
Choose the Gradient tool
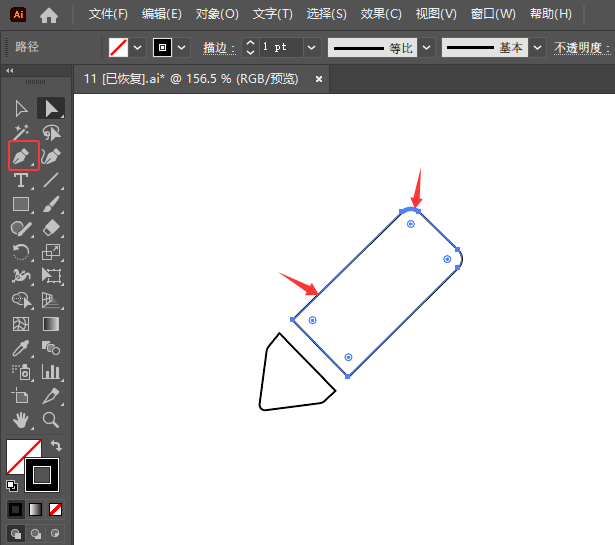point(51,324)
